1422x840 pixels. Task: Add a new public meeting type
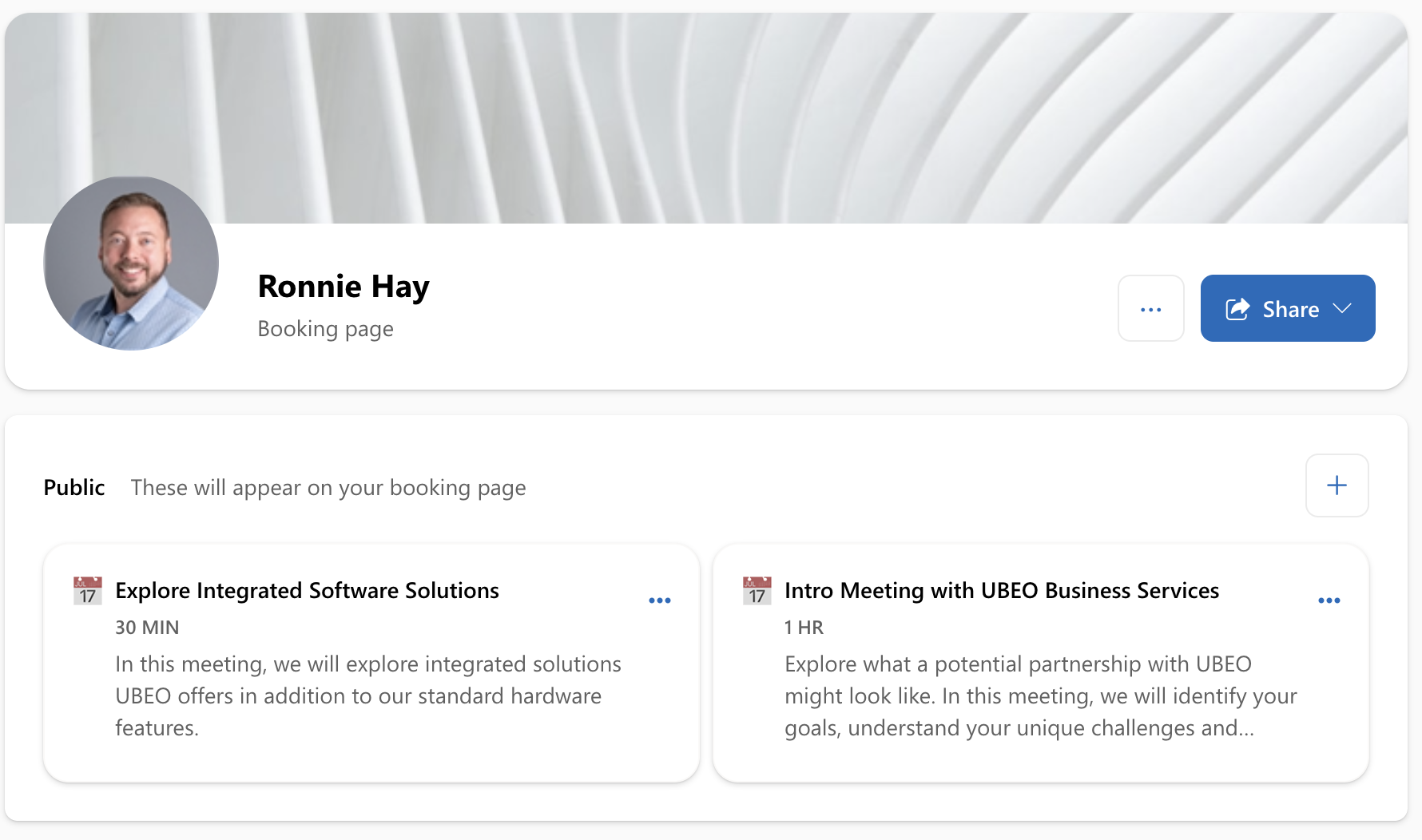1337,485
